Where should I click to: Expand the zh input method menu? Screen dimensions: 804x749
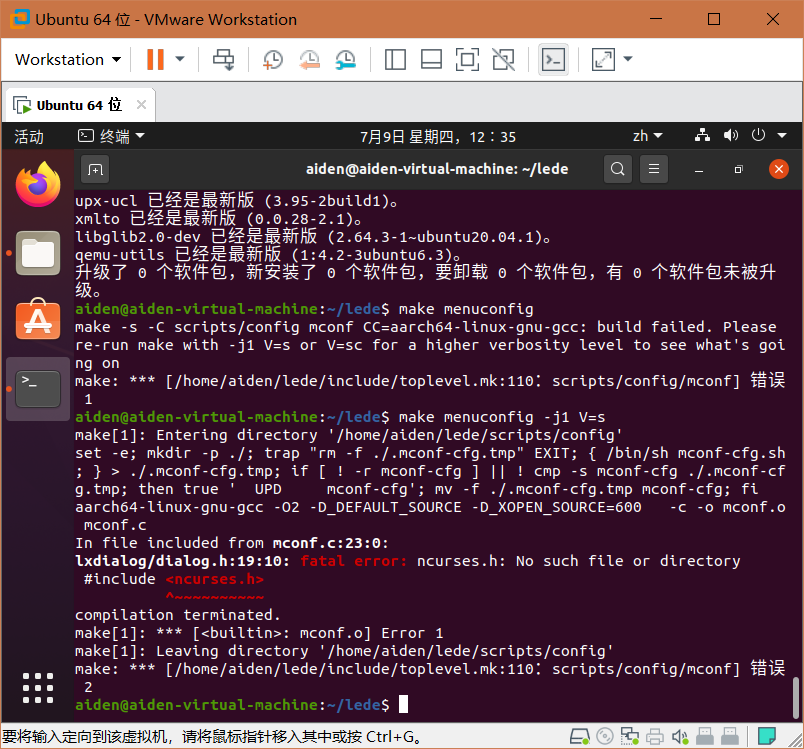[x=646, y=135]
